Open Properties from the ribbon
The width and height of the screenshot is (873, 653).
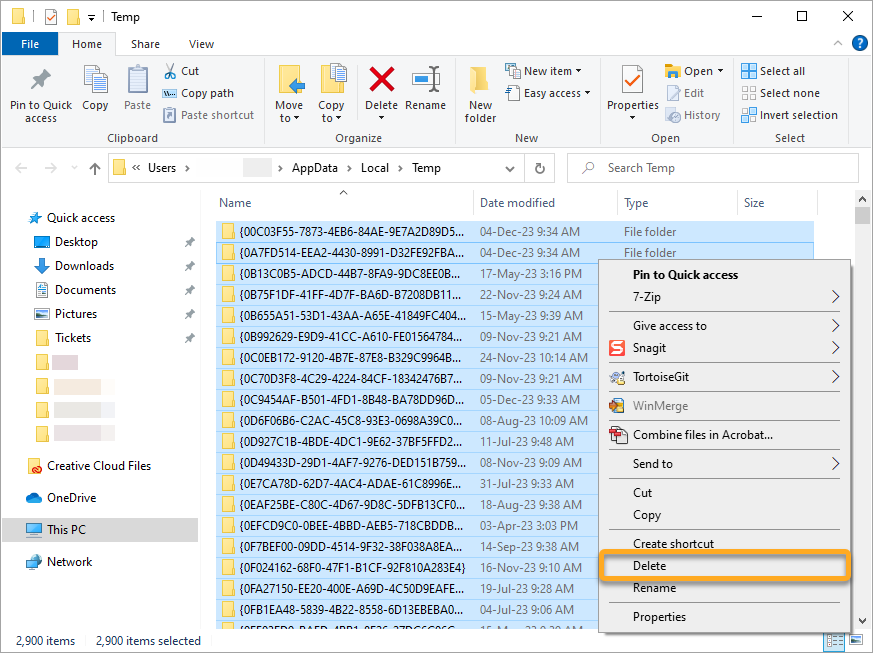point(632,88)
